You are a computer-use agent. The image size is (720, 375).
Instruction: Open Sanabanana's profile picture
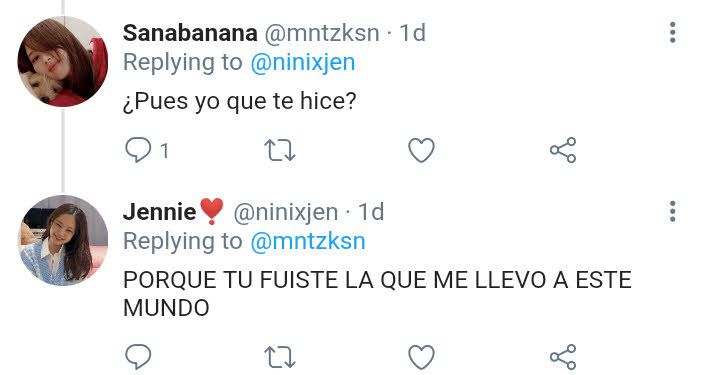pos(63,61)
